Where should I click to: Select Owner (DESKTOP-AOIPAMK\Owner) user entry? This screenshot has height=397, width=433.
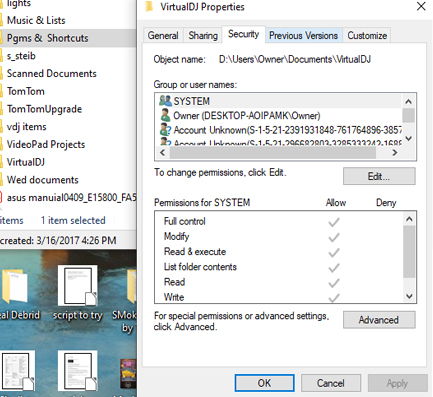278,116
